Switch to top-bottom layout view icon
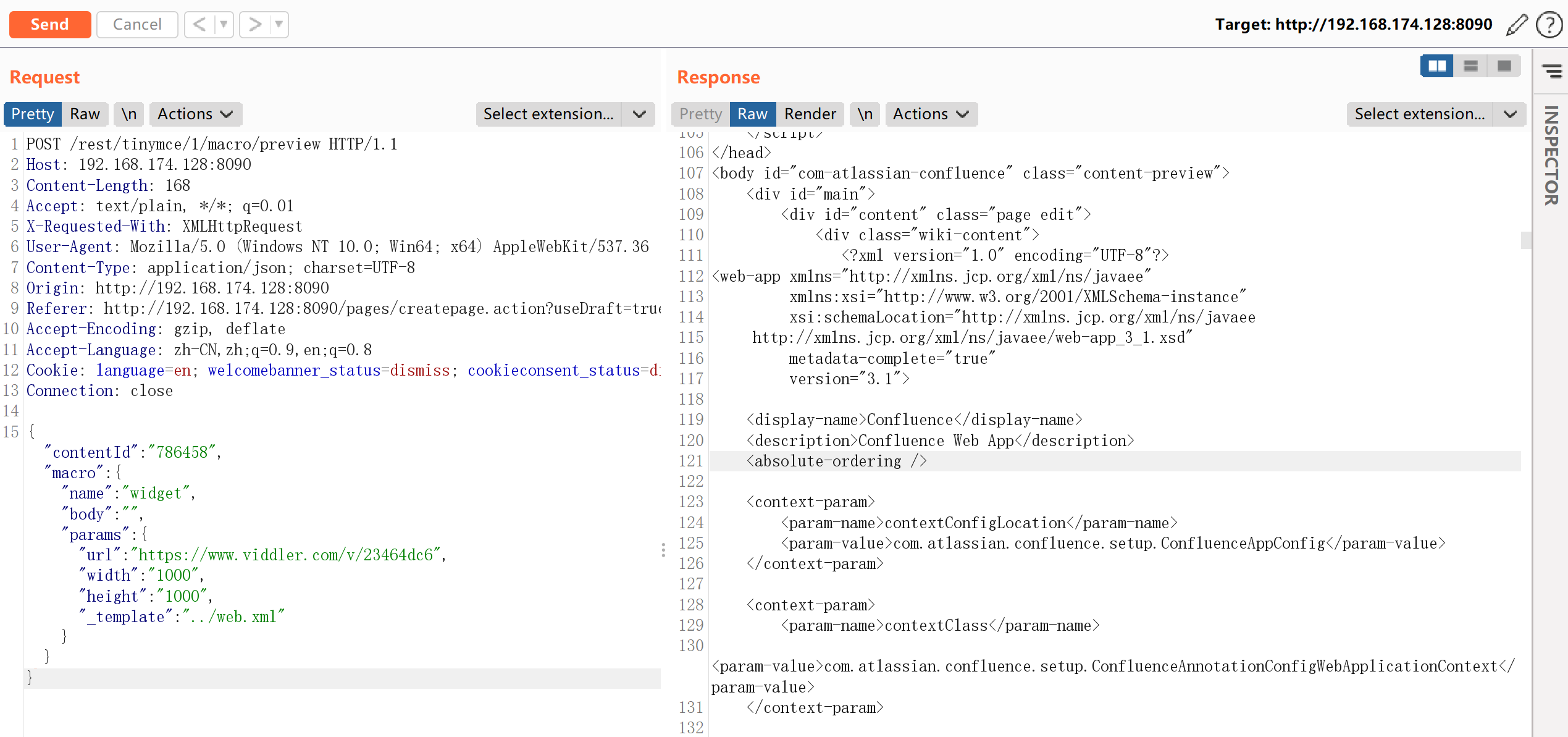The height and width of the screenshot is (737, 1568). (x=1470, y=66)
